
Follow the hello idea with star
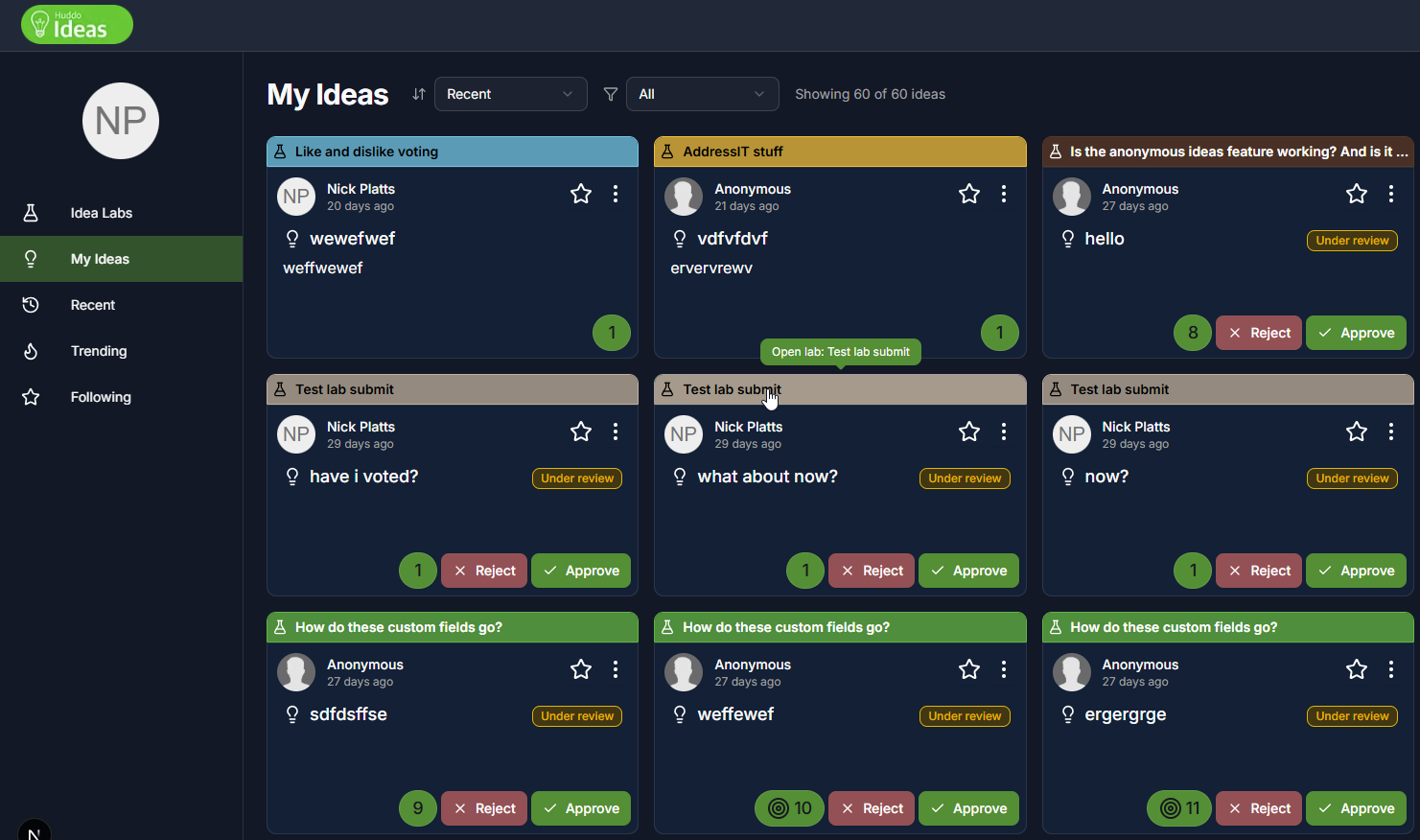(1357, 194)
